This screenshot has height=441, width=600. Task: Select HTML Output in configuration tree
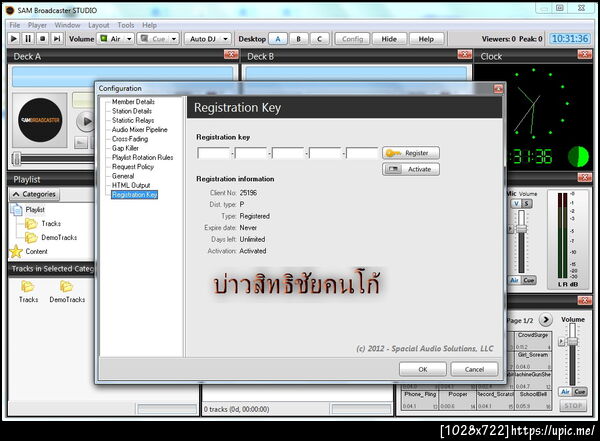pos(131,185)
